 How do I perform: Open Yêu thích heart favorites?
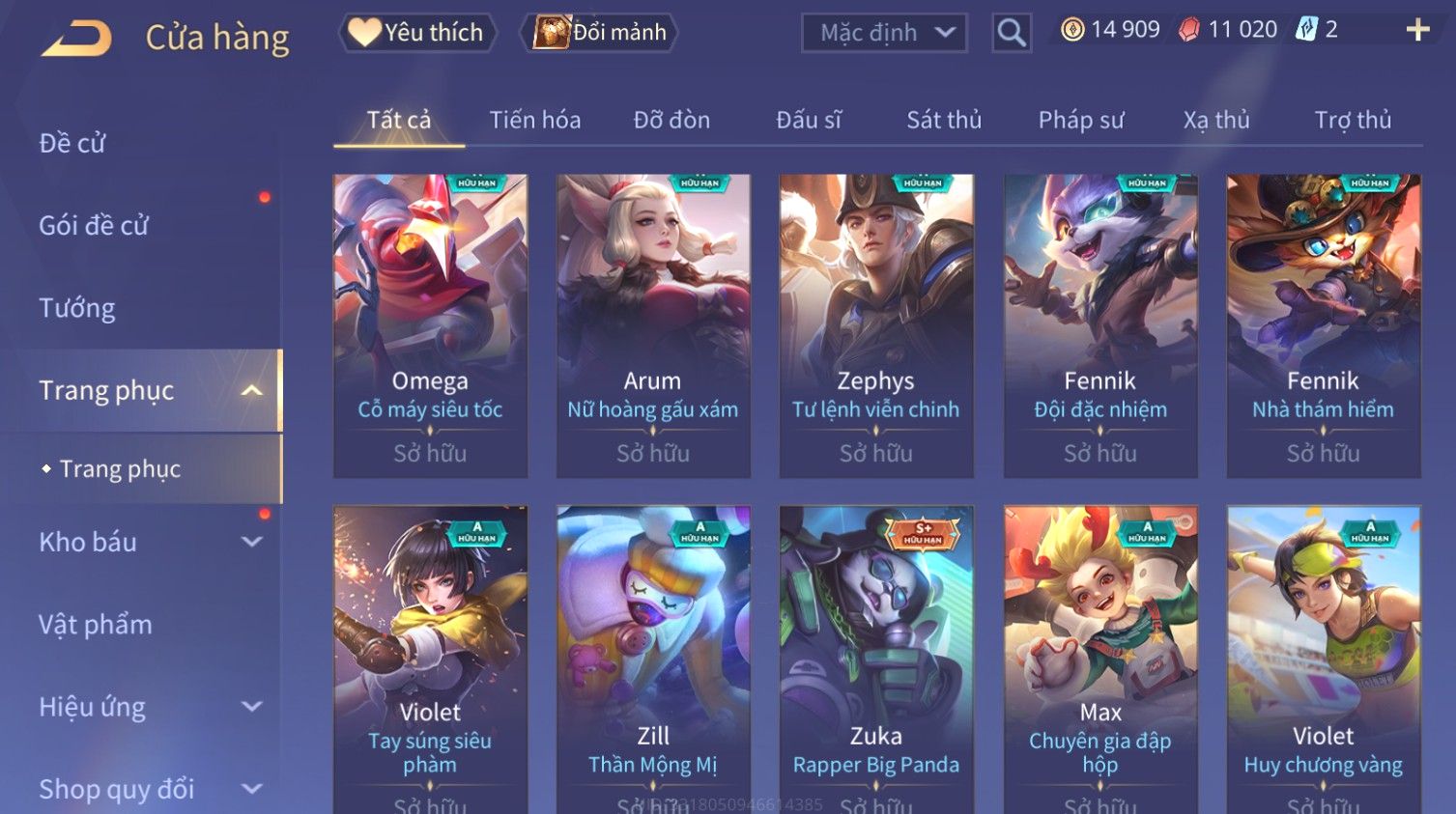417,33
